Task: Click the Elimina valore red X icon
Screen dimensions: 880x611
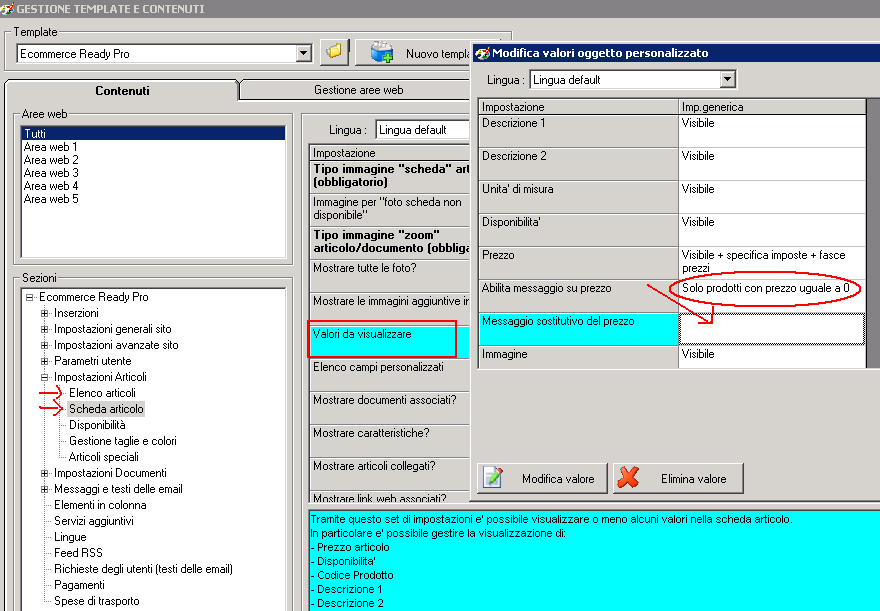Action: [629, 478]
